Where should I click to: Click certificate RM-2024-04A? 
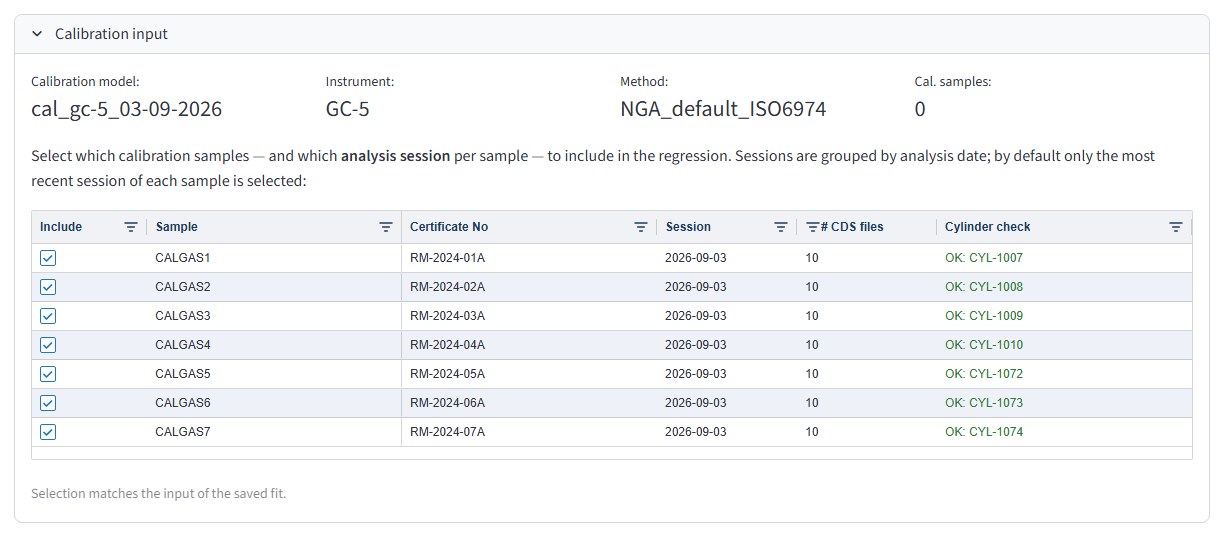coord(447,345)
